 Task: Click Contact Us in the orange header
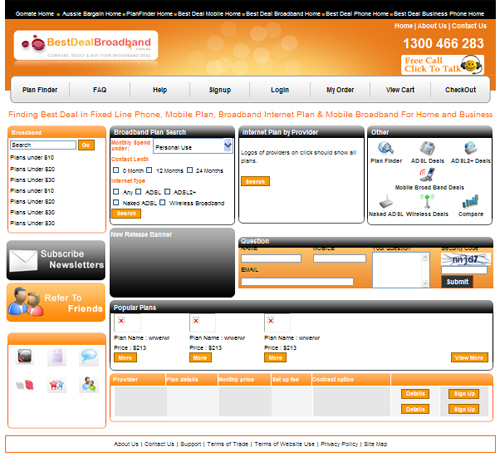point(469,26)
